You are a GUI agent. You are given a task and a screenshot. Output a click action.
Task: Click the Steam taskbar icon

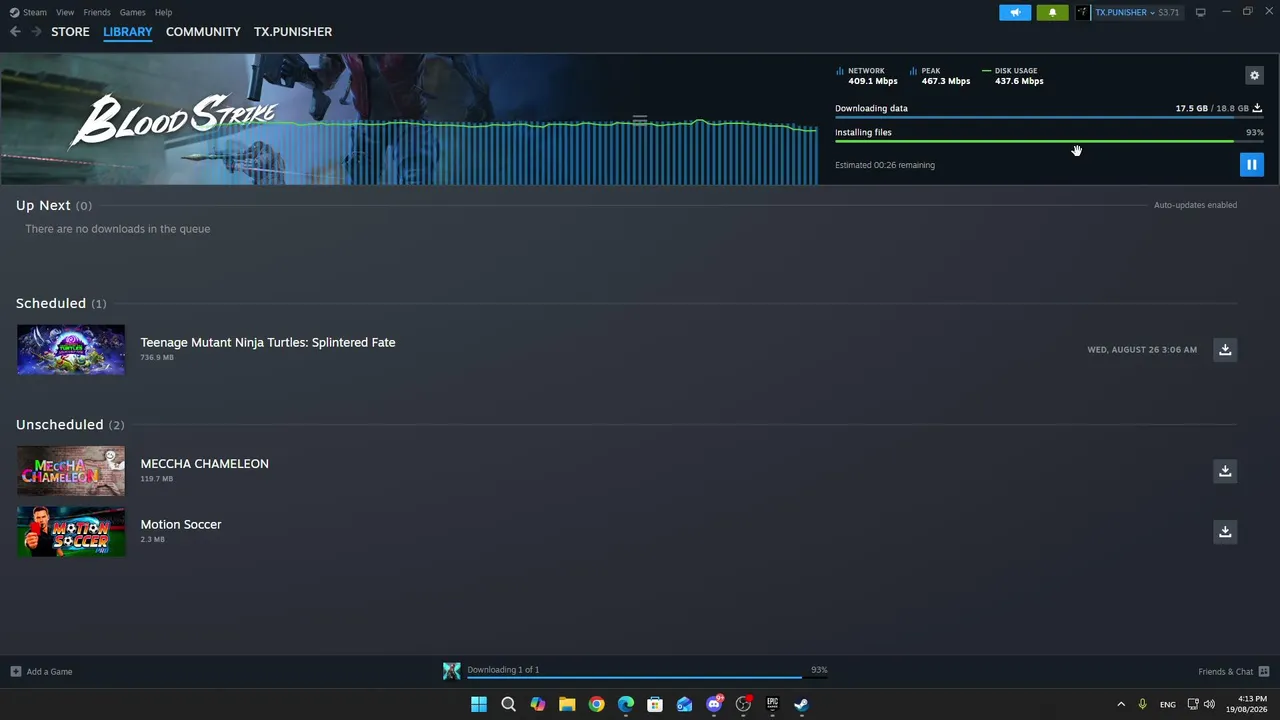[x=801, y=704]
